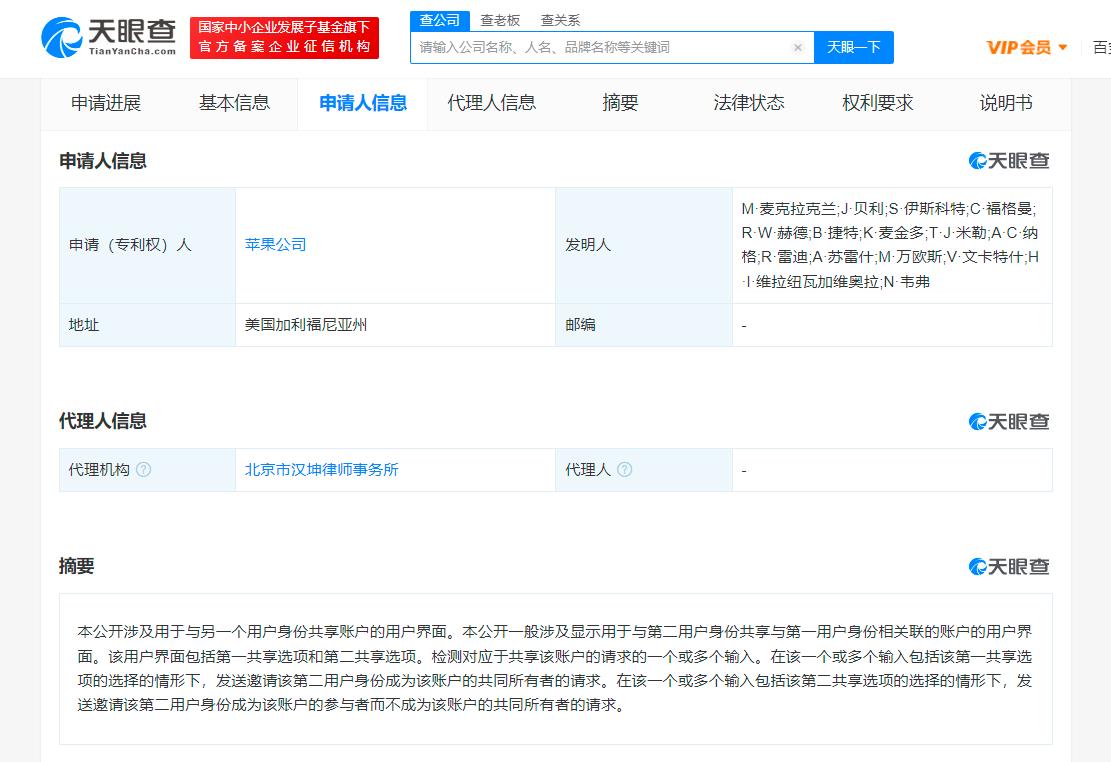Open the 苹果公司 applicant link
Image resolution: width=1111 pixels, height=762 pixels.
pyautogui.click(x=276, y=245)
